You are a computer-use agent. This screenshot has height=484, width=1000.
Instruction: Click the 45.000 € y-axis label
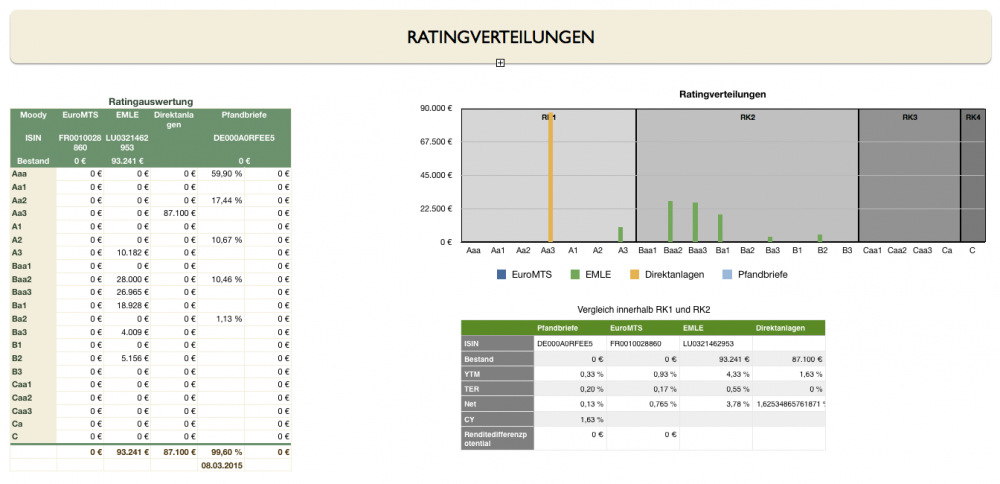(x=436, y=175)
